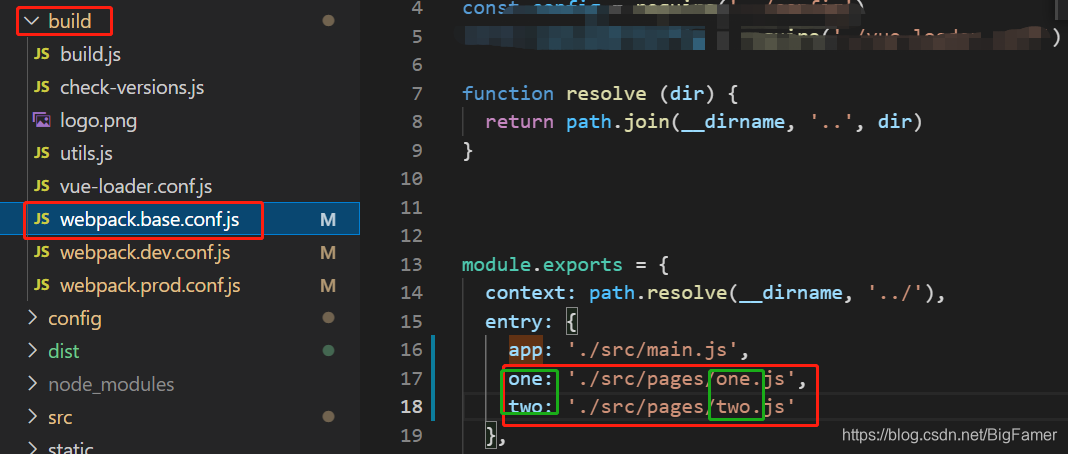Open build.js file

91,54
